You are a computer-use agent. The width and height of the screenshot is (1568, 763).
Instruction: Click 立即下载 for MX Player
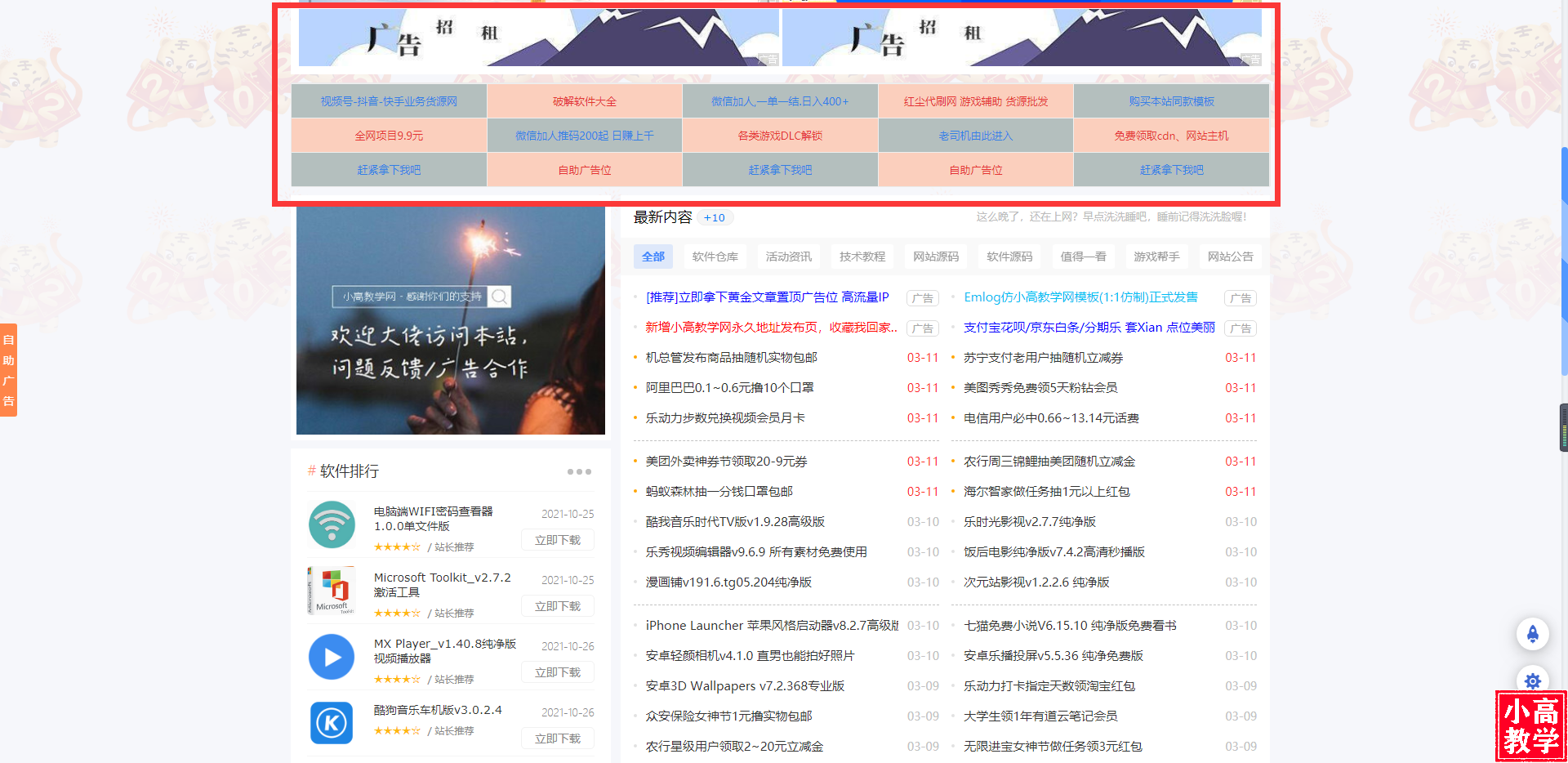[557, 672]
